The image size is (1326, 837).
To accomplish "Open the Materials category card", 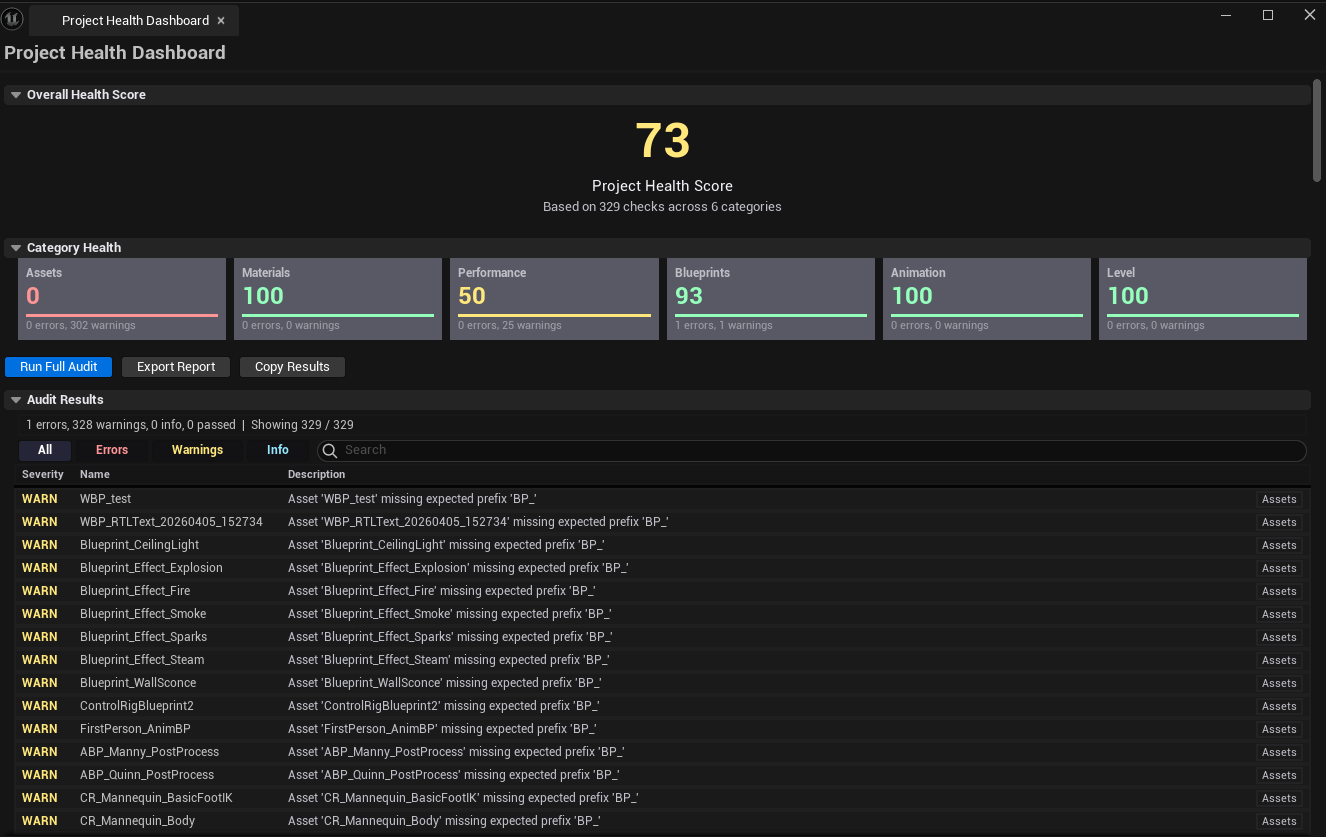I will click(338, 299).
